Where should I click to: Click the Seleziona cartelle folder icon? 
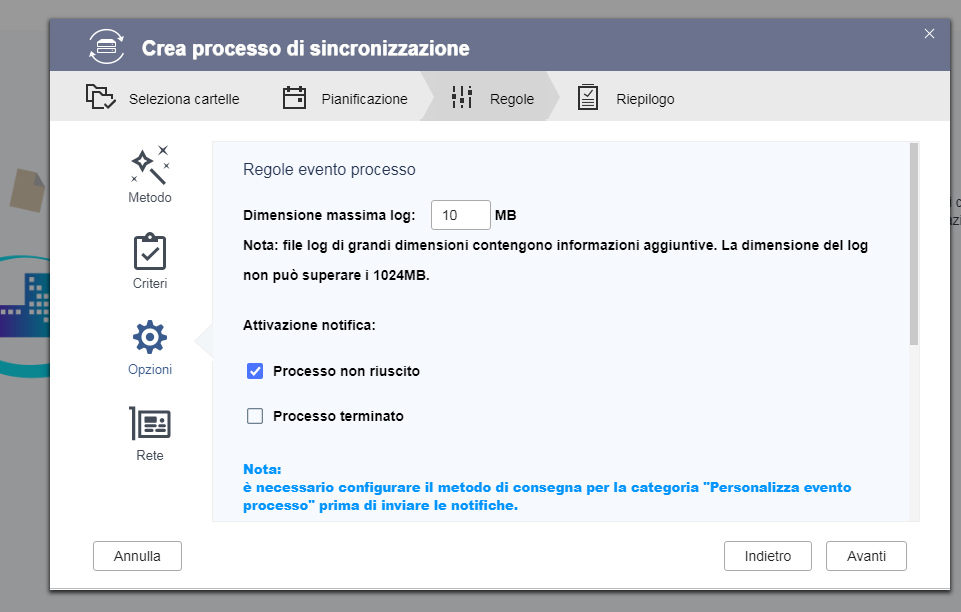pyautogui.click(x=100, y=98)
